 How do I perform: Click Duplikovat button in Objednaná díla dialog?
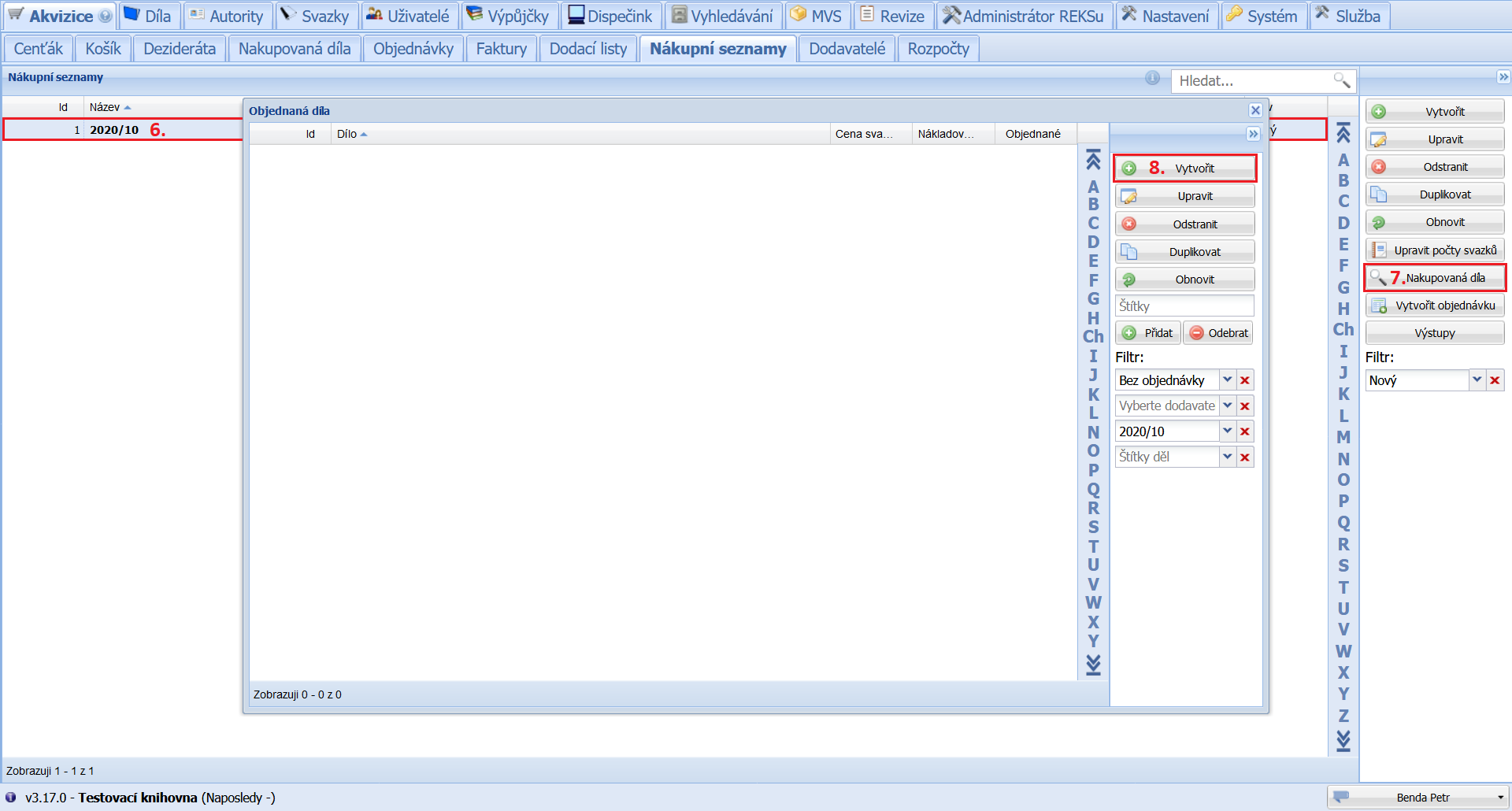click(1184, 252)
